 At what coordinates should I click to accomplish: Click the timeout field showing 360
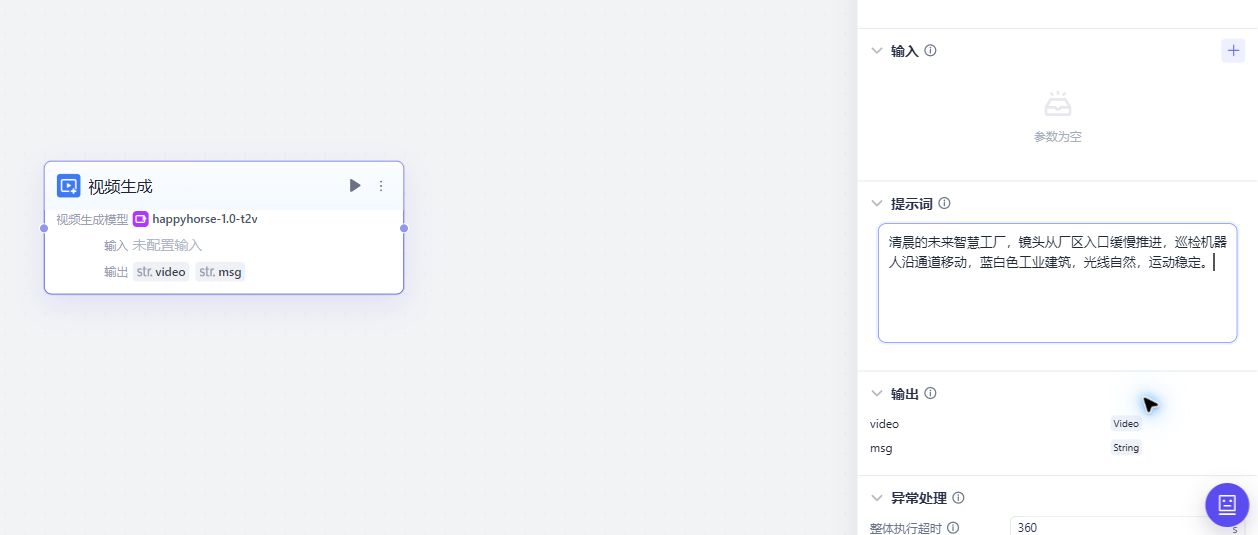tap(1116, 527)
